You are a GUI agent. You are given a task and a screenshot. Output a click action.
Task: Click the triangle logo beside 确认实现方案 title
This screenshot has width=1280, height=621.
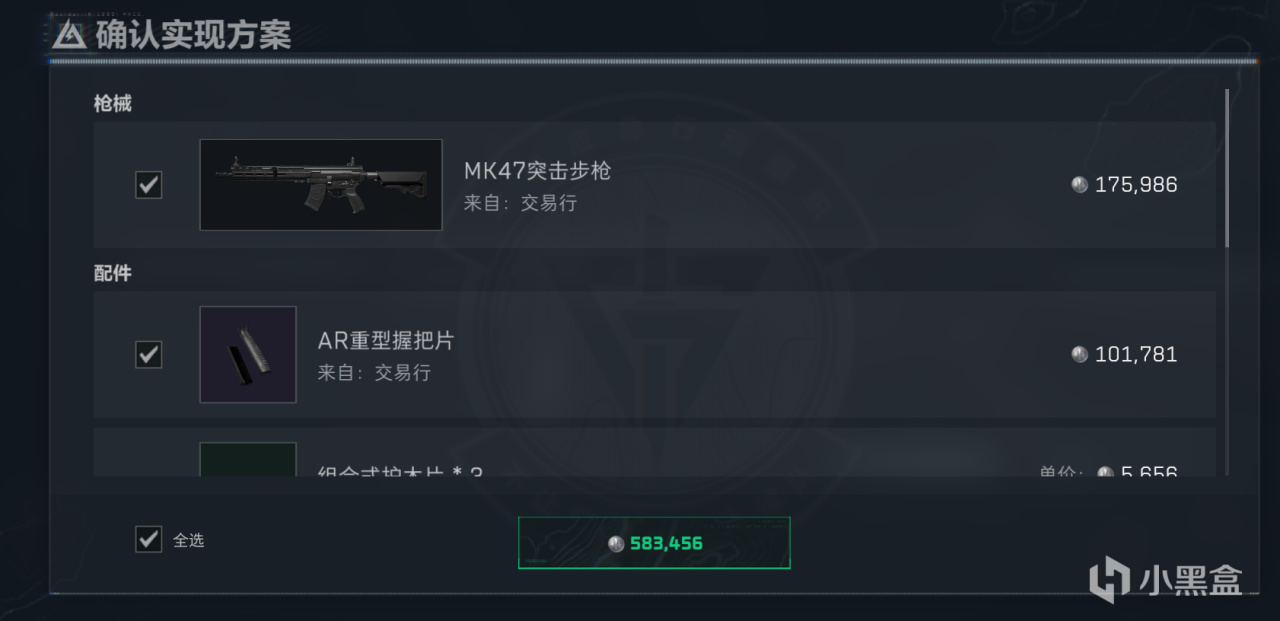(x=69, y=35)
